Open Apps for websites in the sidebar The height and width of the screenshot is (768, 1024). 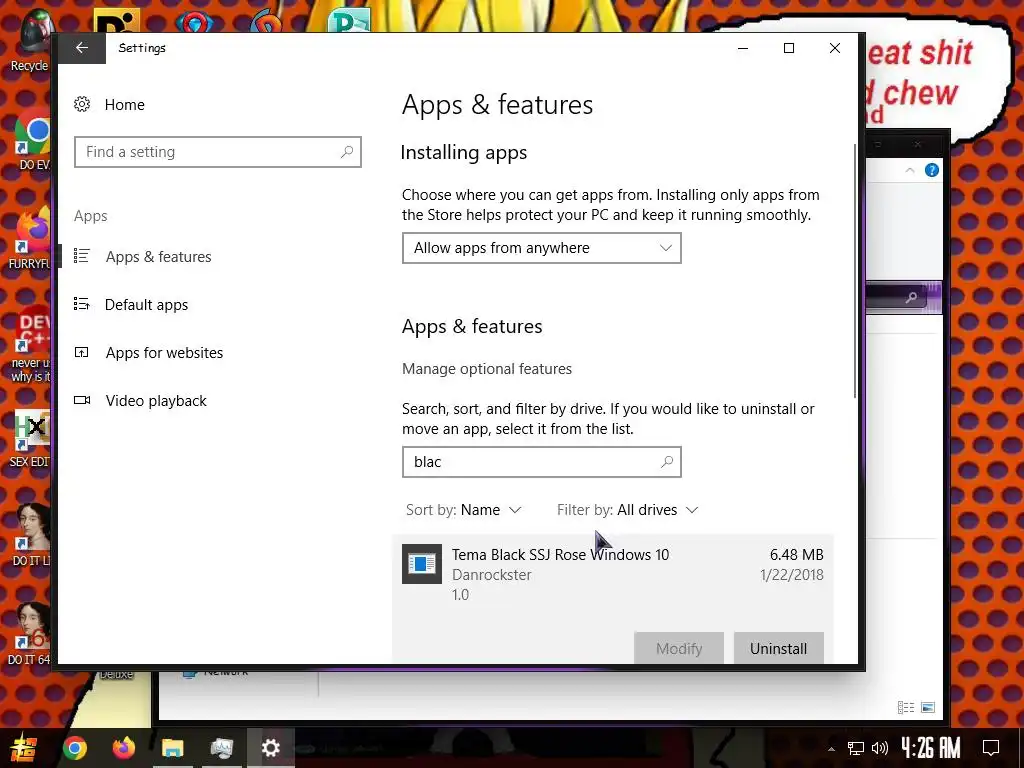tap(164, 353)
